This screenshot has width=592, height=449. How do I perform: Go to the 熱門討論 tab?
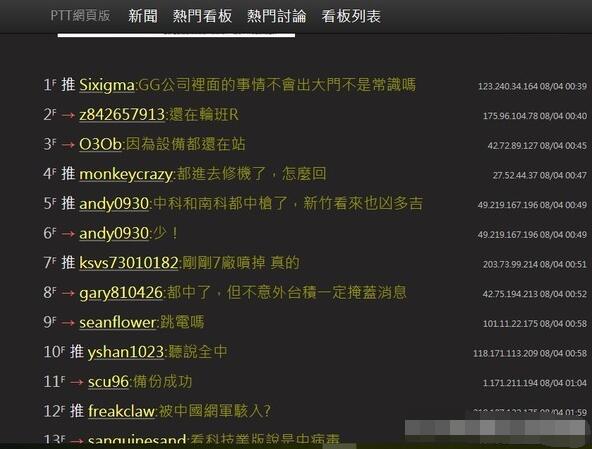point(277,16)
